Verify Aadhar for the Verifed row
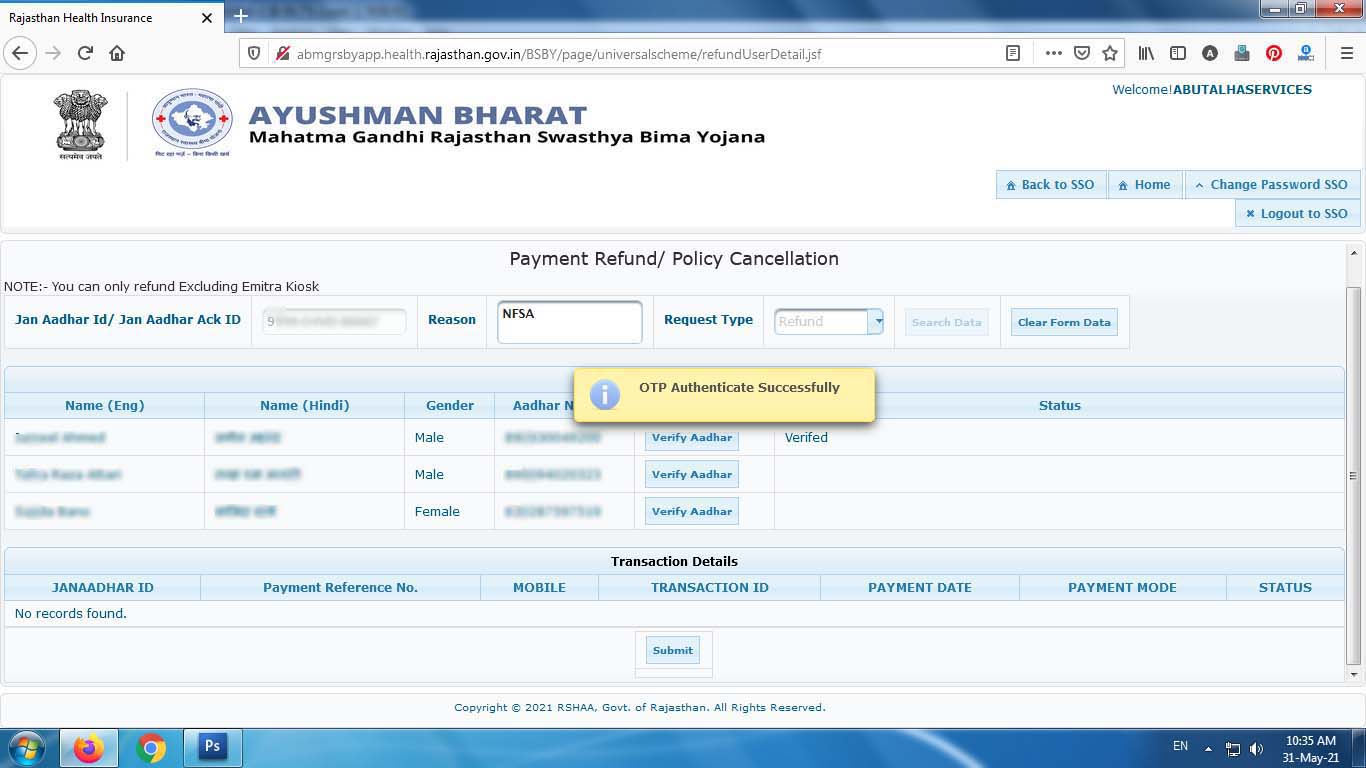Image resolution: width=1366 pixels, height=768 pixels. coord(692,437)
